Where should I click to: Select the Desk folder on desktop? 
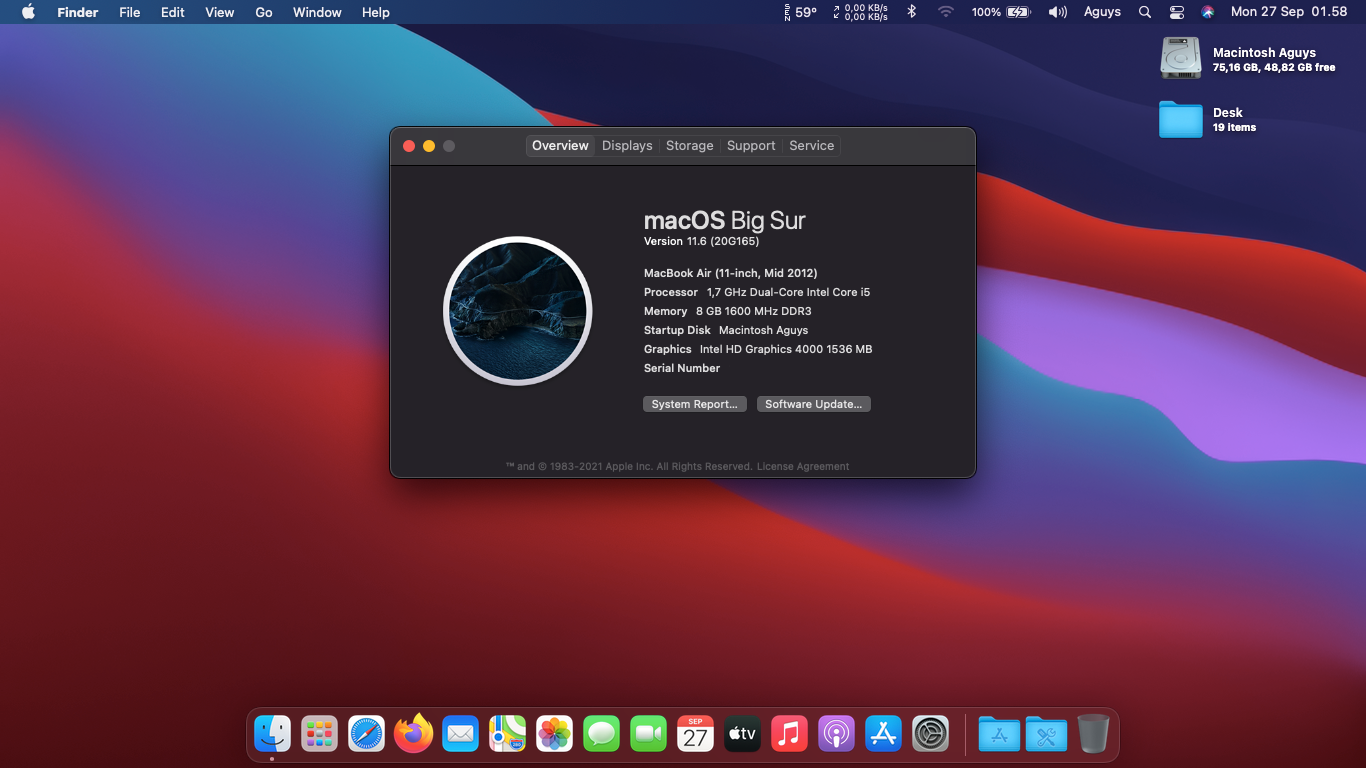pos(1180,119)
